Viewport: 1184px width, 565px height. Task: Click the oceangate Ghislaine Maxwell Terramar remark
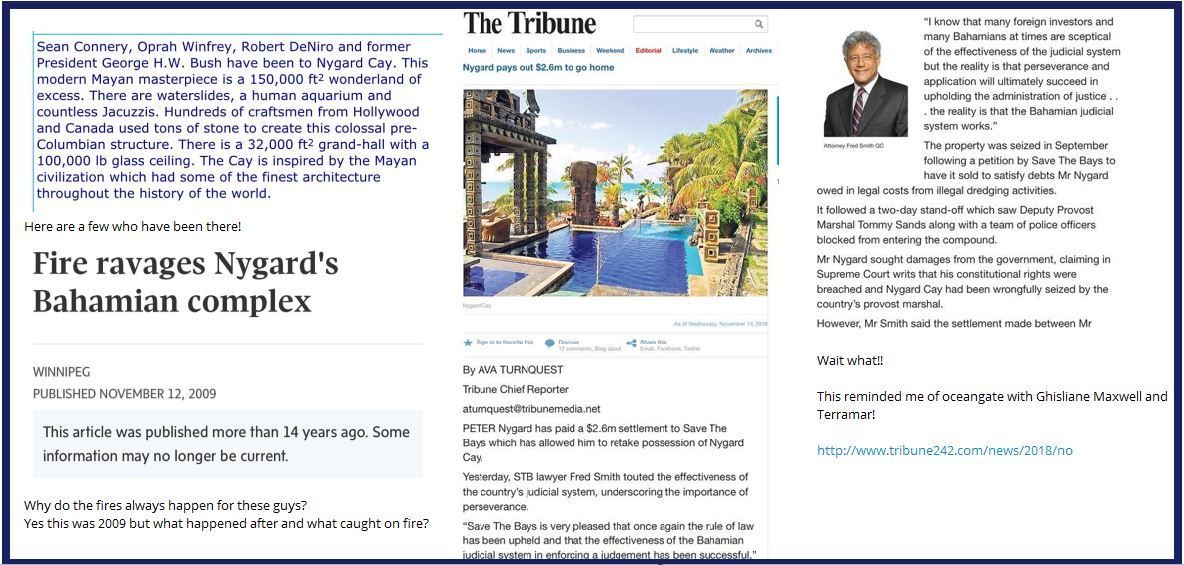(992, 406)
